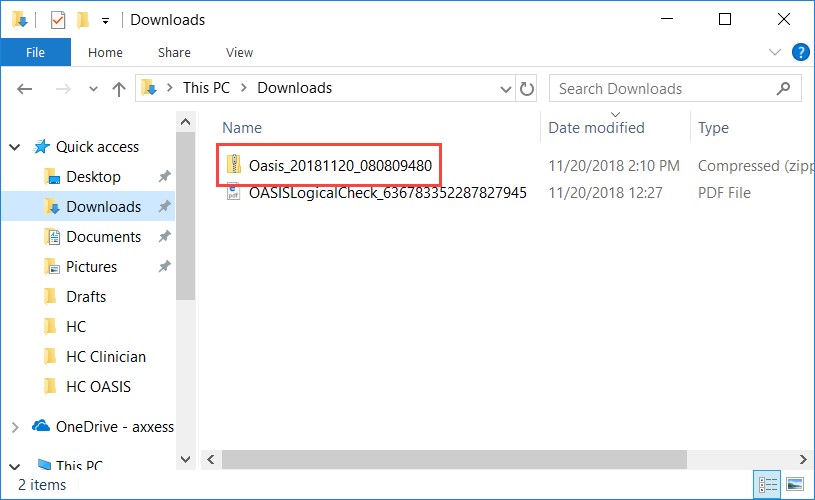Open the HC folder in navigation pane

(x=76, y=327)
